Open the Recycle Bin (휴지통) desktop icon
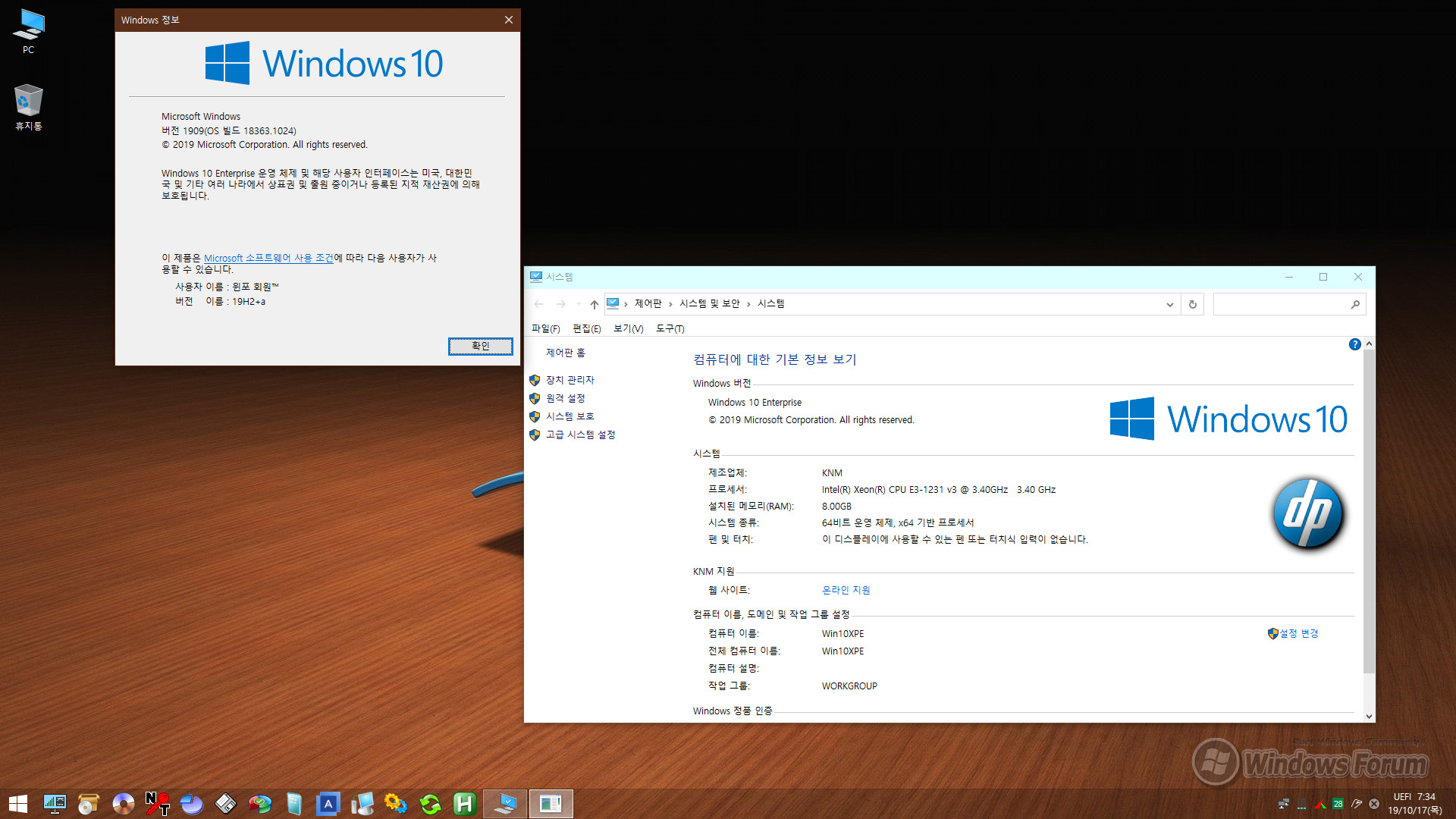Screen dimensions: 1456x819 [x=28, y=108]
